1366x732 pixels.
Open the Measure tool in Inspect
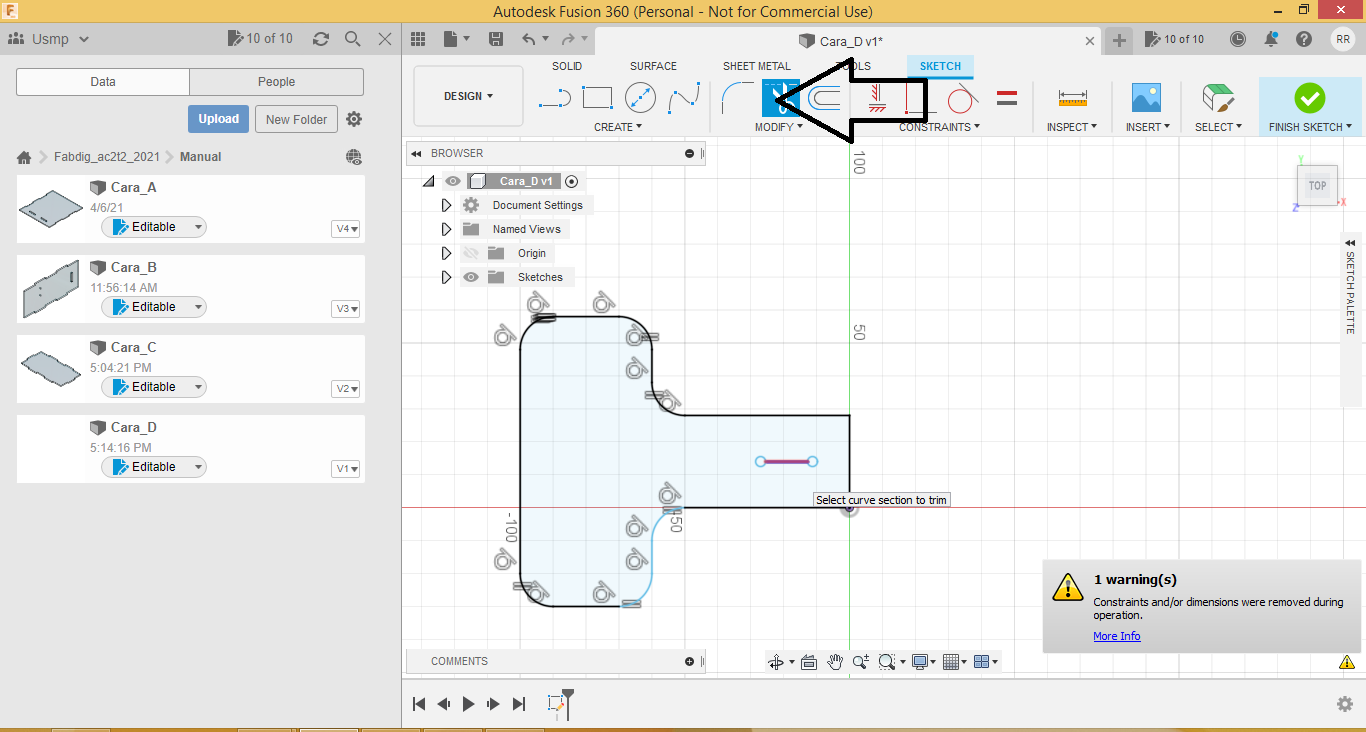(1072, 98)
